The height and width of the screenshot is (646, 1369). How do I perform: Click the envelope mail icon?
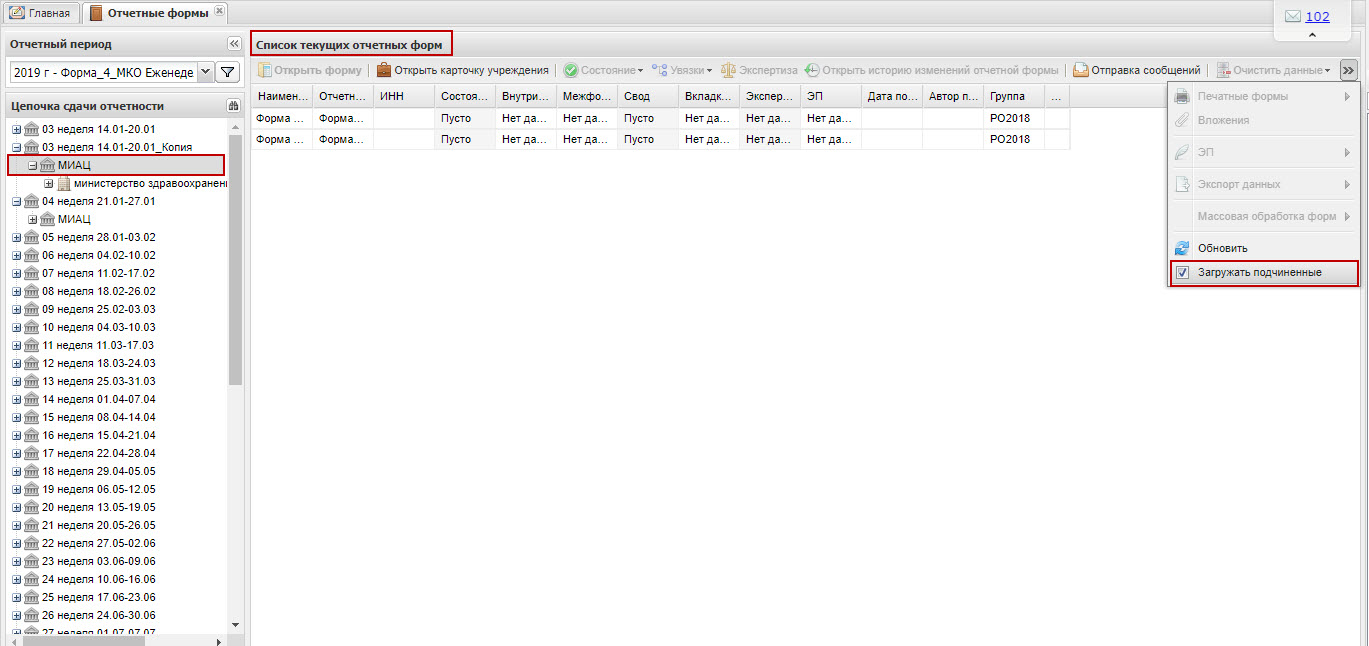click(x=1293, y=16)
